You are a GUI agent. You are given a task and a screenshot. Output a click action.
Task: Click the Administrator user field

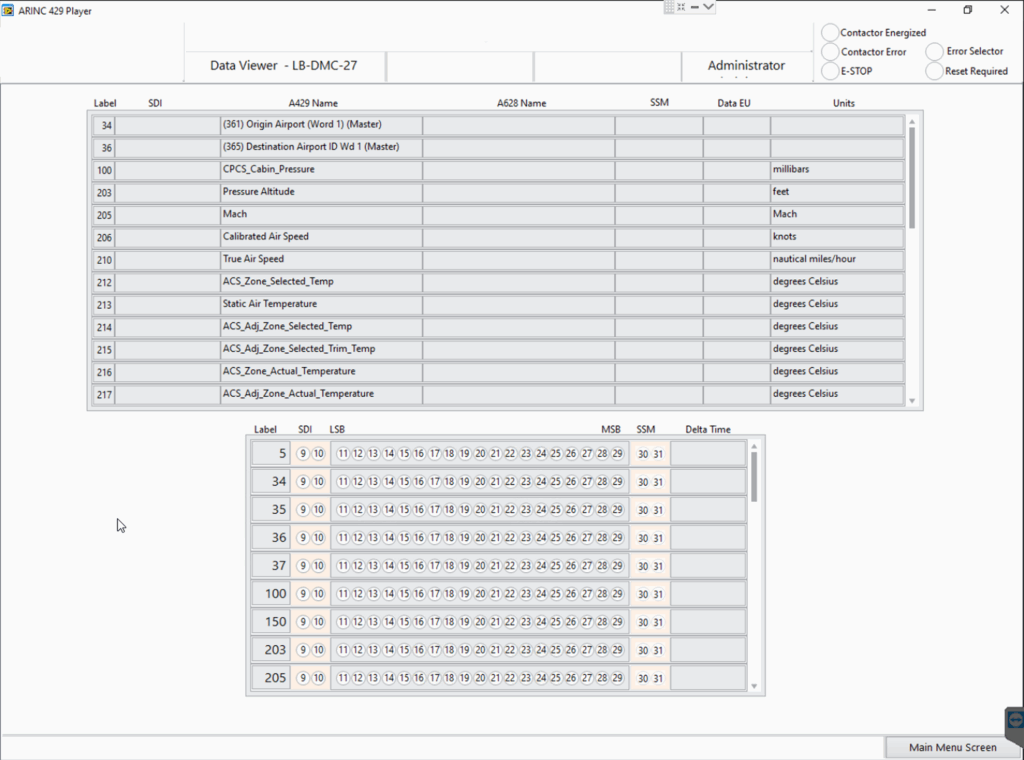tap(746, 65)
